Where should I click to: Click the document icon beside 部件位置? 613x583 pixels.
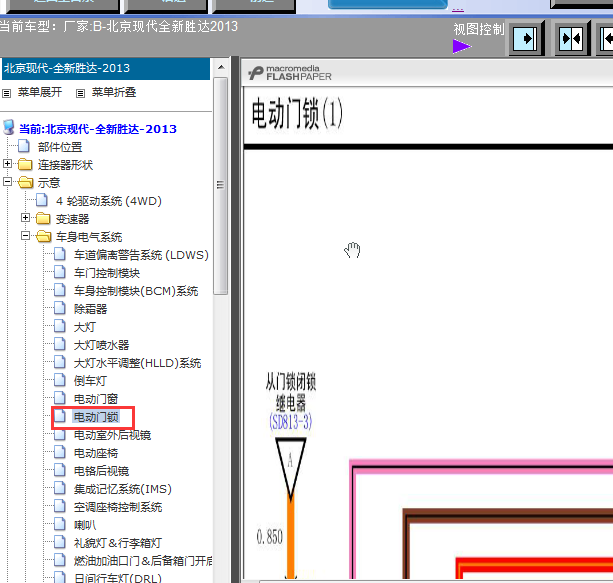pyautogui.click(x=23, y=146)
